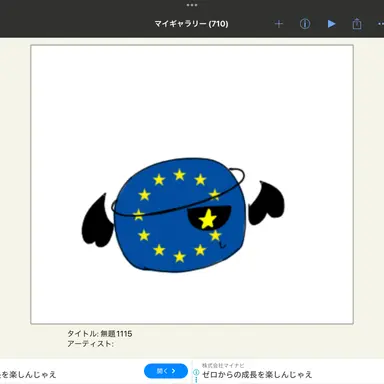Image resolution: width=384 pixels, height=384 pixels.
Task: Tap the three-dot handle at top center
Action: [x=192, y=5]
